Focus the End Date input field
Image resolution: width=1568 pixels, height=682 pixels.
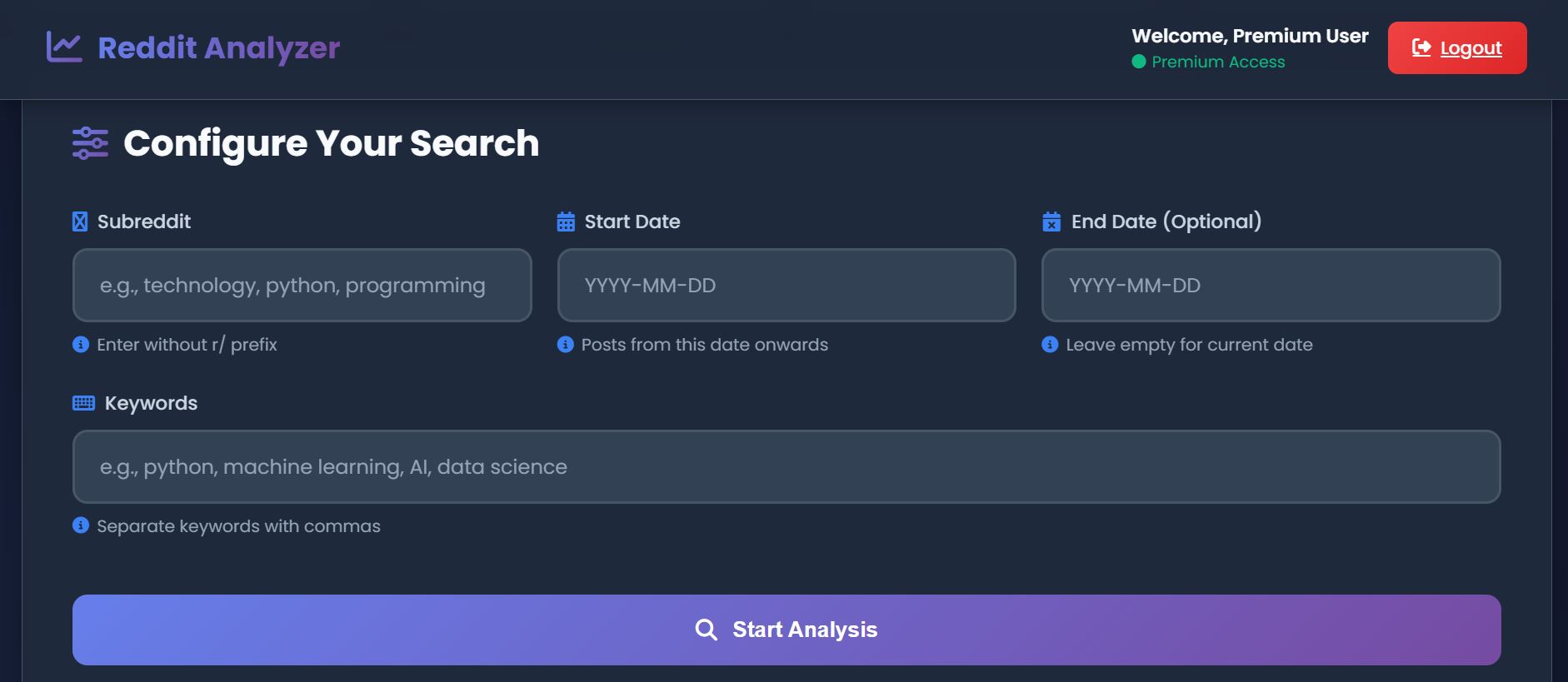point(1271,285)
